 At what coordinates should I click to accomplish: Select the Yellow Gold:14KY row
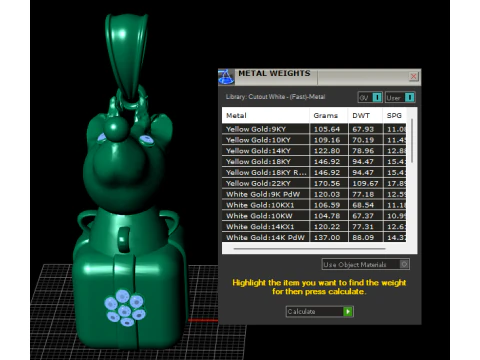click(x=314, y=151)
